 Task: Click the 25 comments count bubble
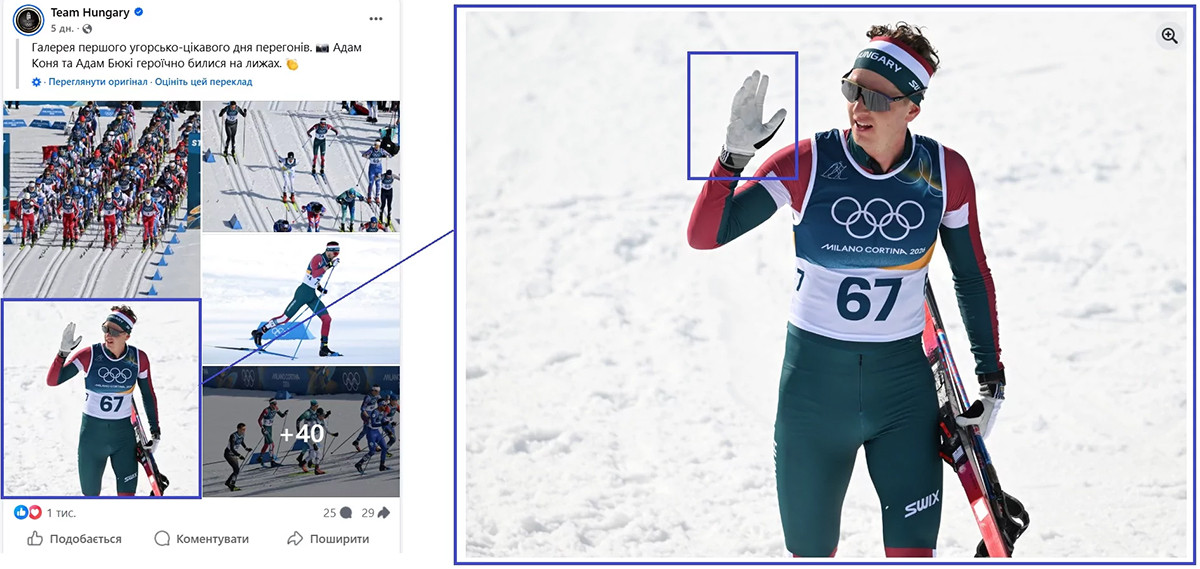point(337,513)
